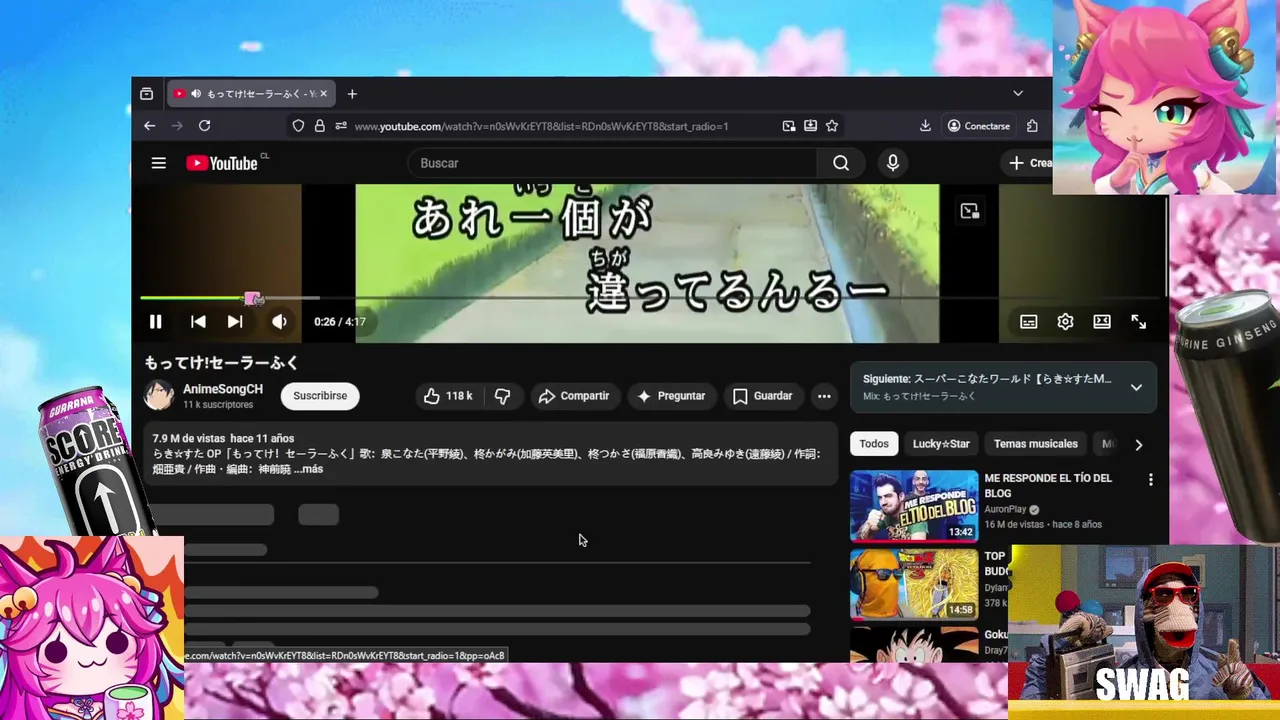This screenshot has height=720, width=1280.
Task: Open options for AuronPlay video
Action: pos(1150,480)
